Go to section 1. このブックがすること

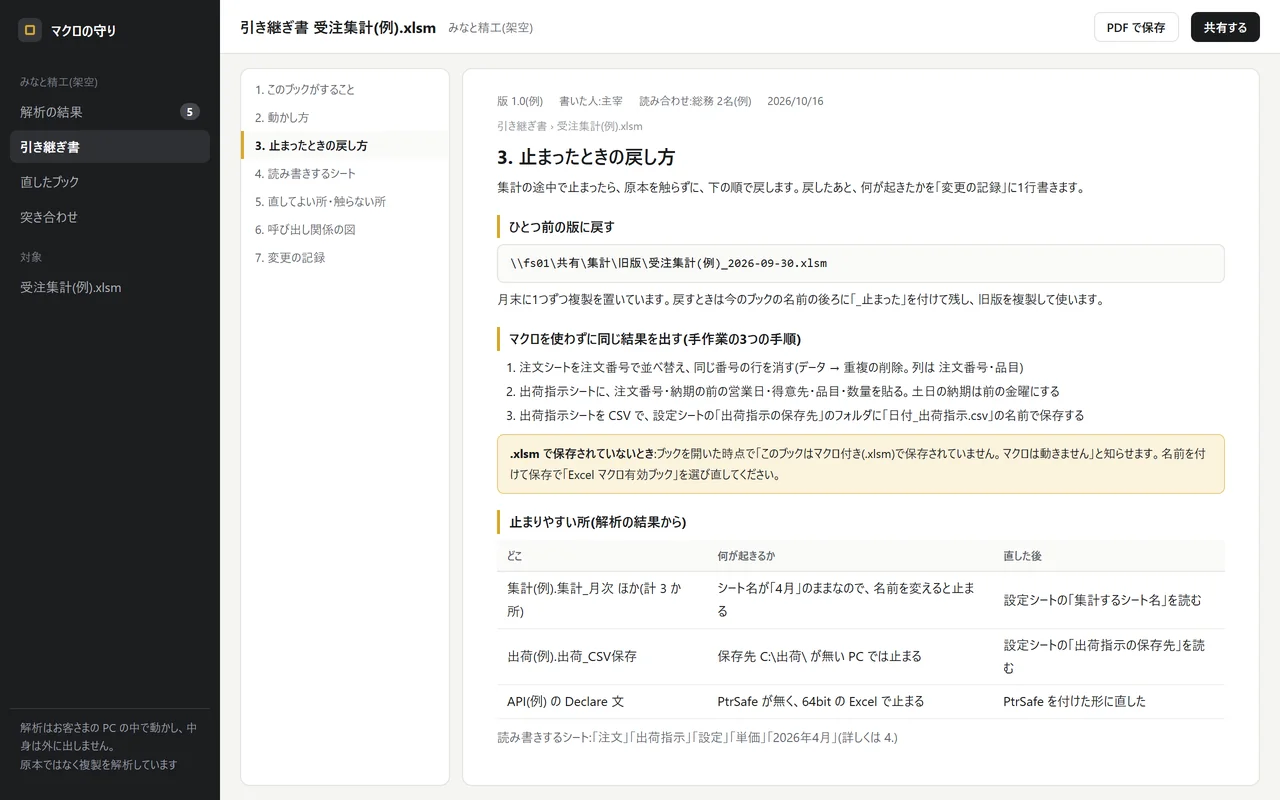tap(345, 90)
